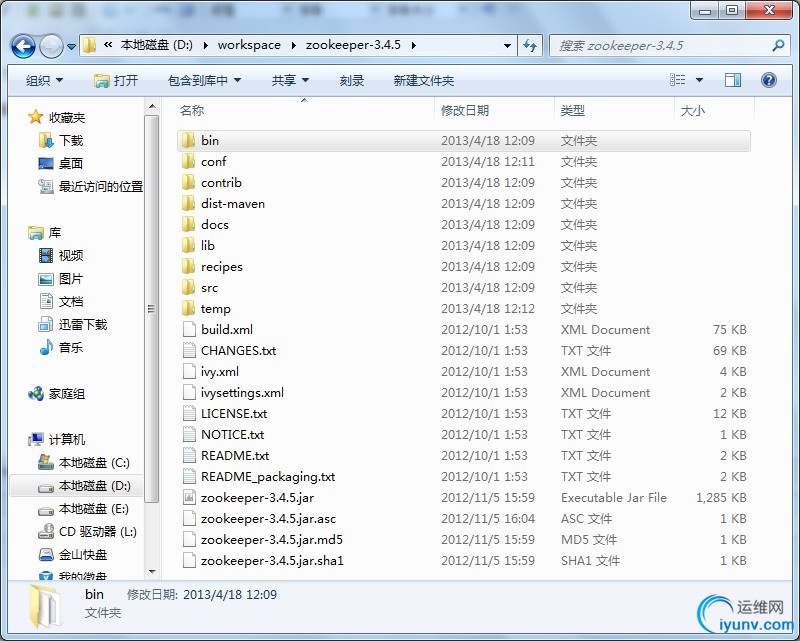Select the recipes folder icon

point(188,266)
